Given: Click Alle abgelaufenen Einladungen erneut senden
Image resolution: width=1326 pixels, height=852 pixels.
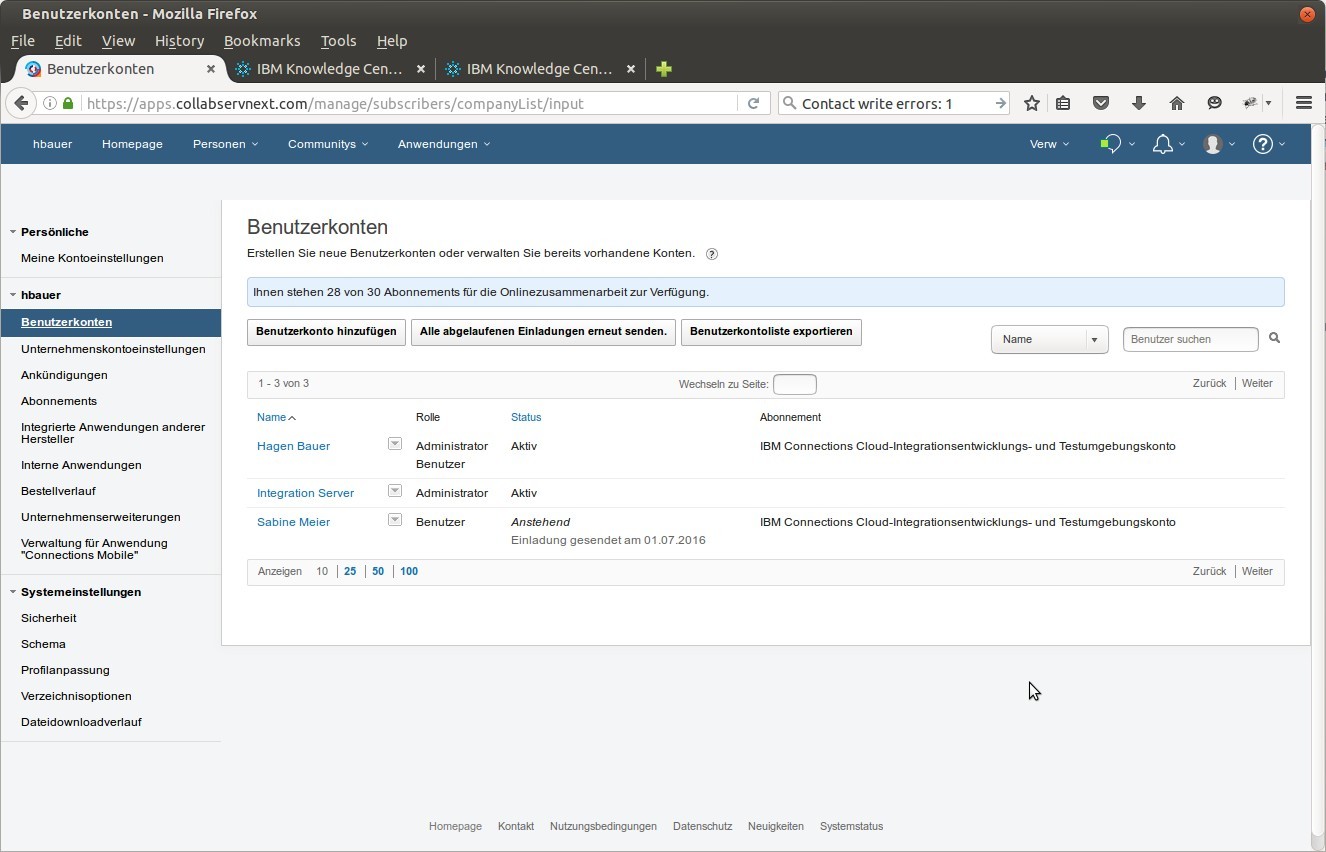Looking at the screenshot, I should coord(543,332).
